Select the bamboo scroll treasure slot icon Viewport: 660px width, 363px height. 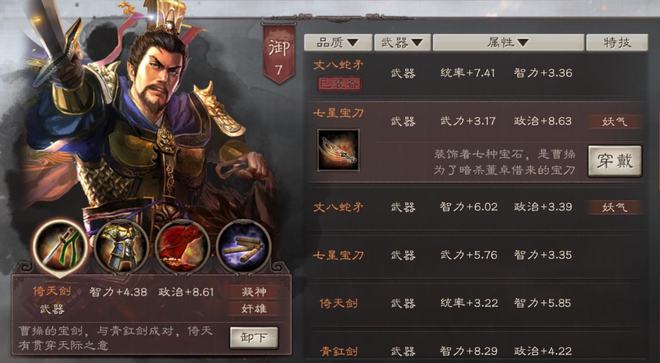point(243,247)
